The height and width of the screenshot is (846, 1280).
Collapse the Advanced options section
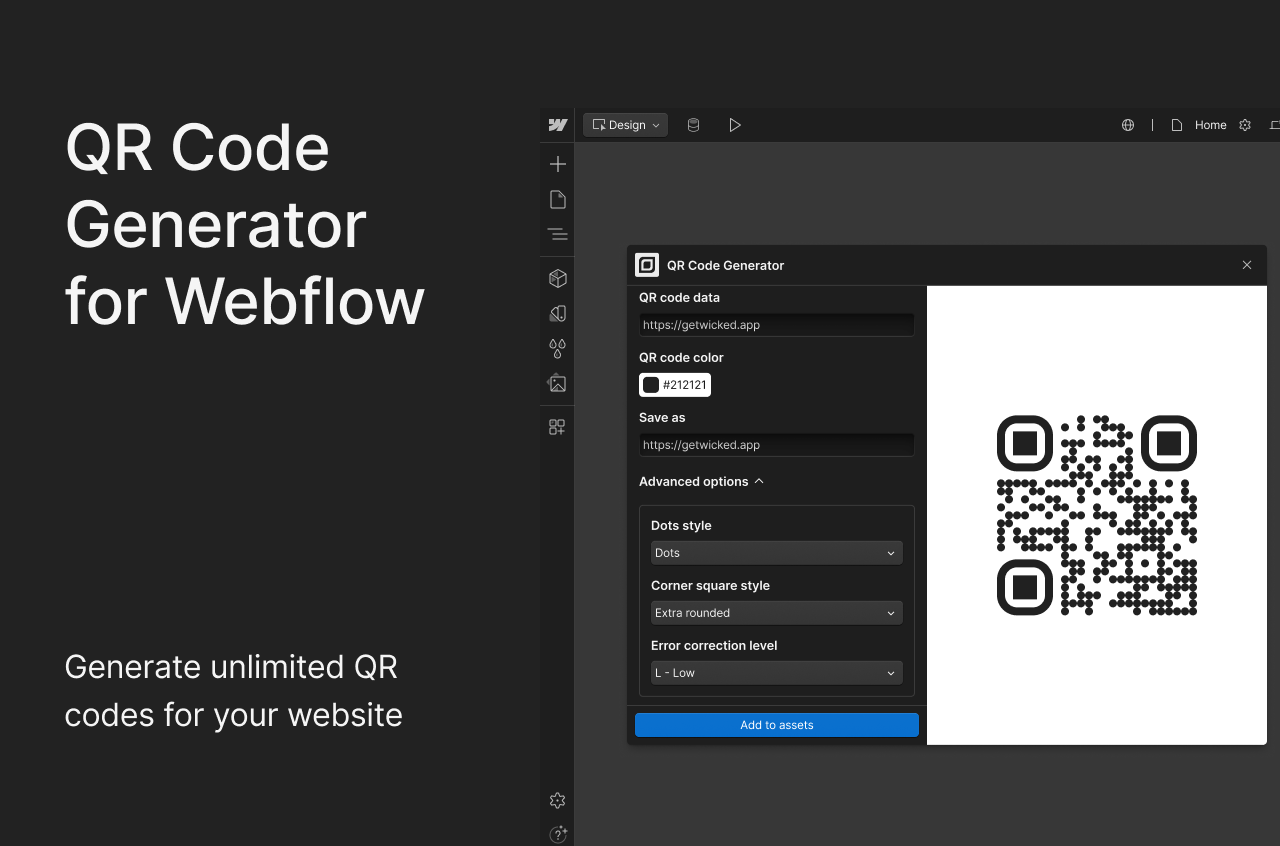tap(759, 481)
